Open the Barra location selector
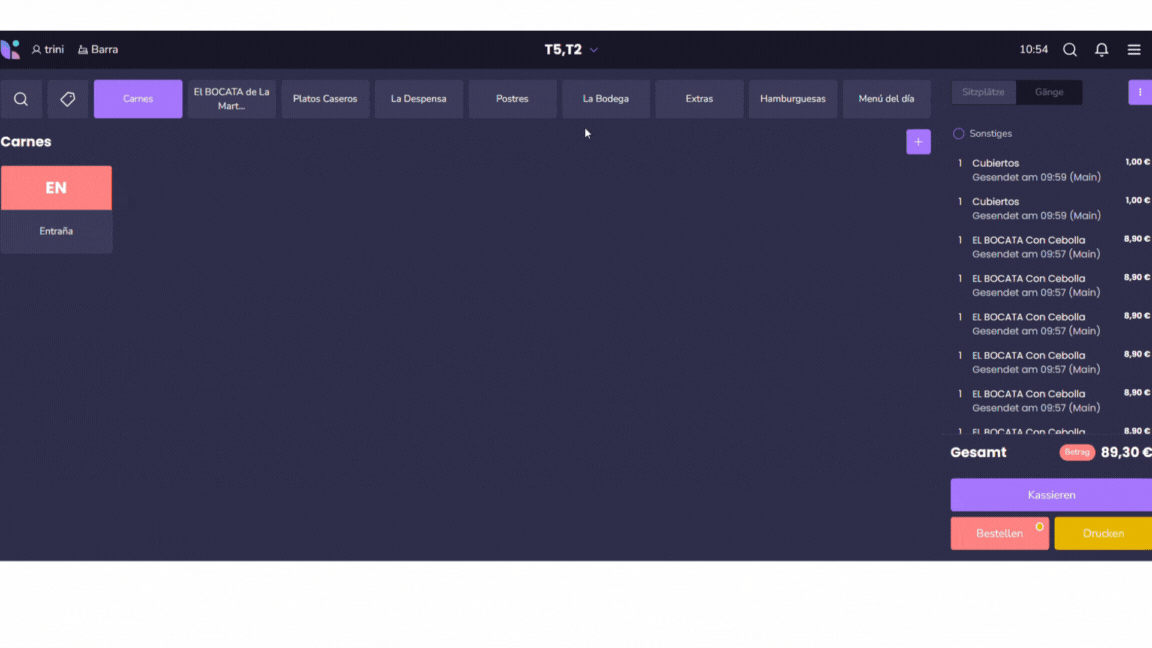1152x648 pixels. (x=98, y=50)
